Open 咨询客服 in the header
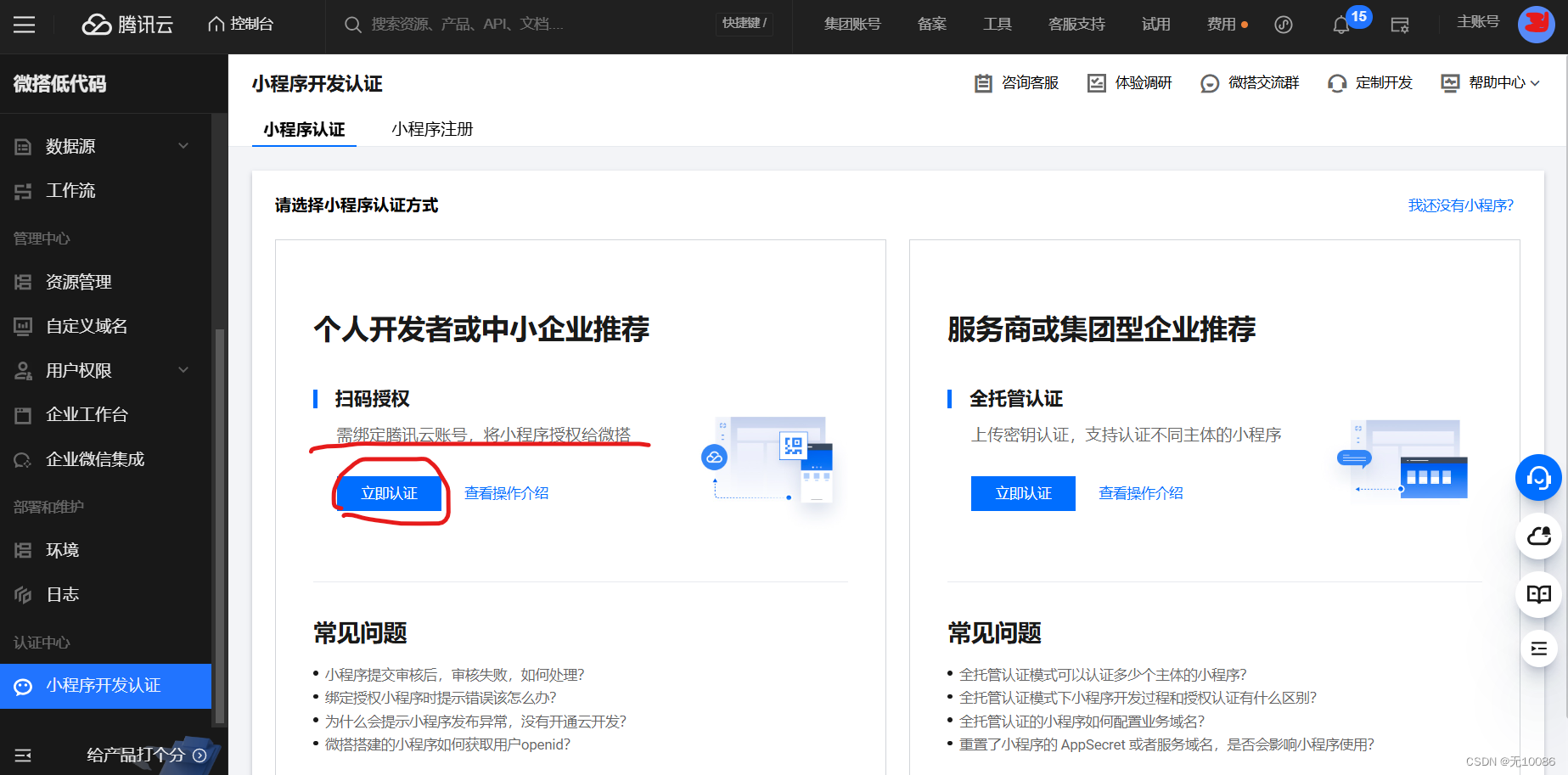 coord(1016,82)
